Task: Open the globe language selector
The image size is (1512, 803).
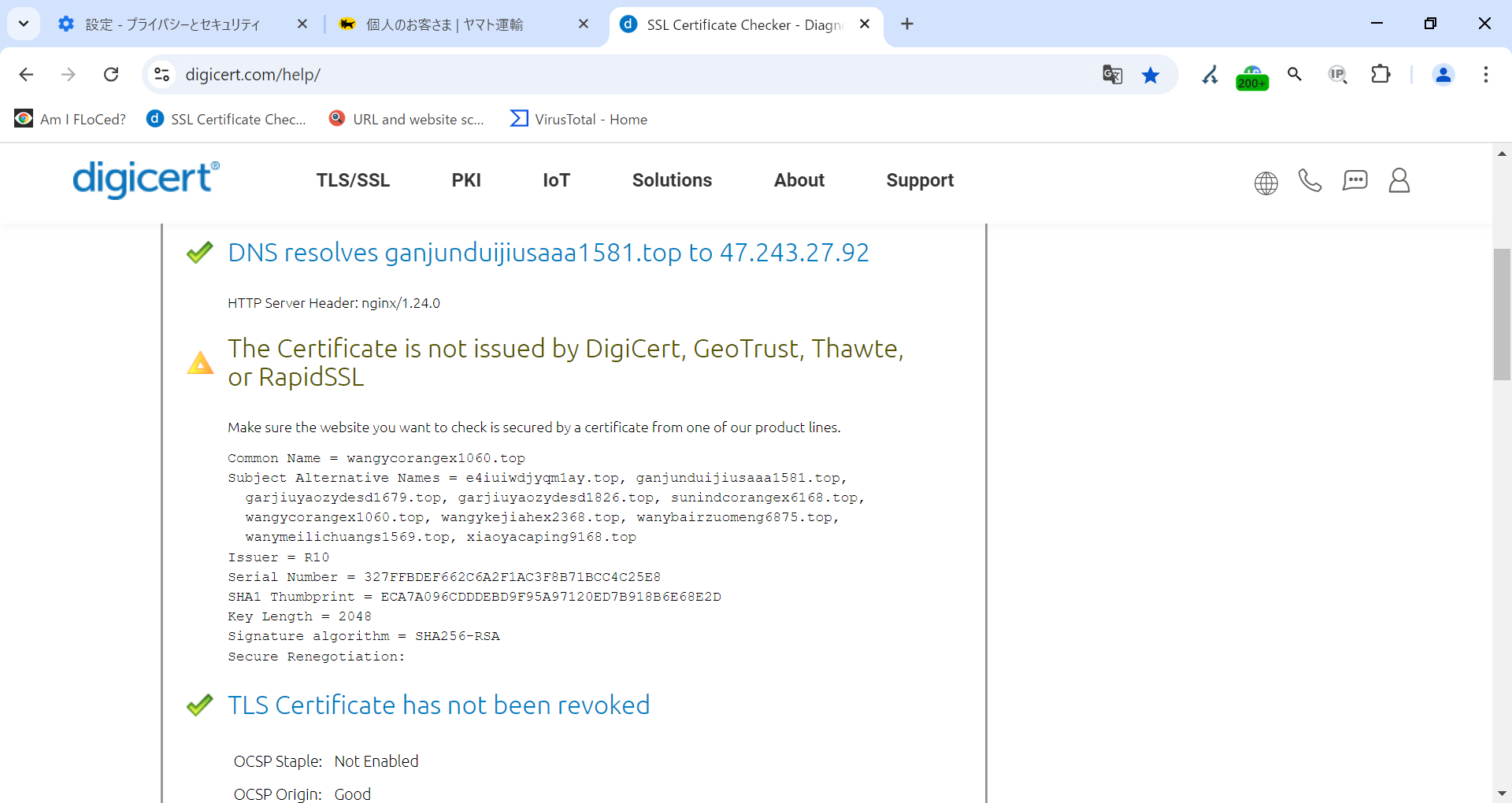Action: (x=1266, y=183)
